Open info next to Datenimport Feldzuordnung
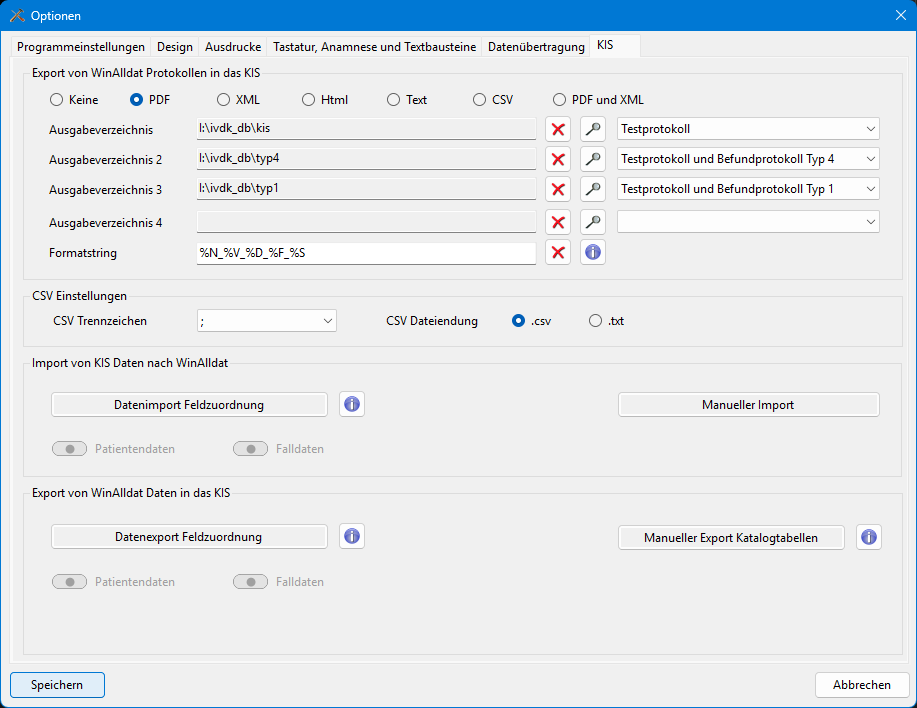Viewport: 917px width, 708px height. click(352, 404)
